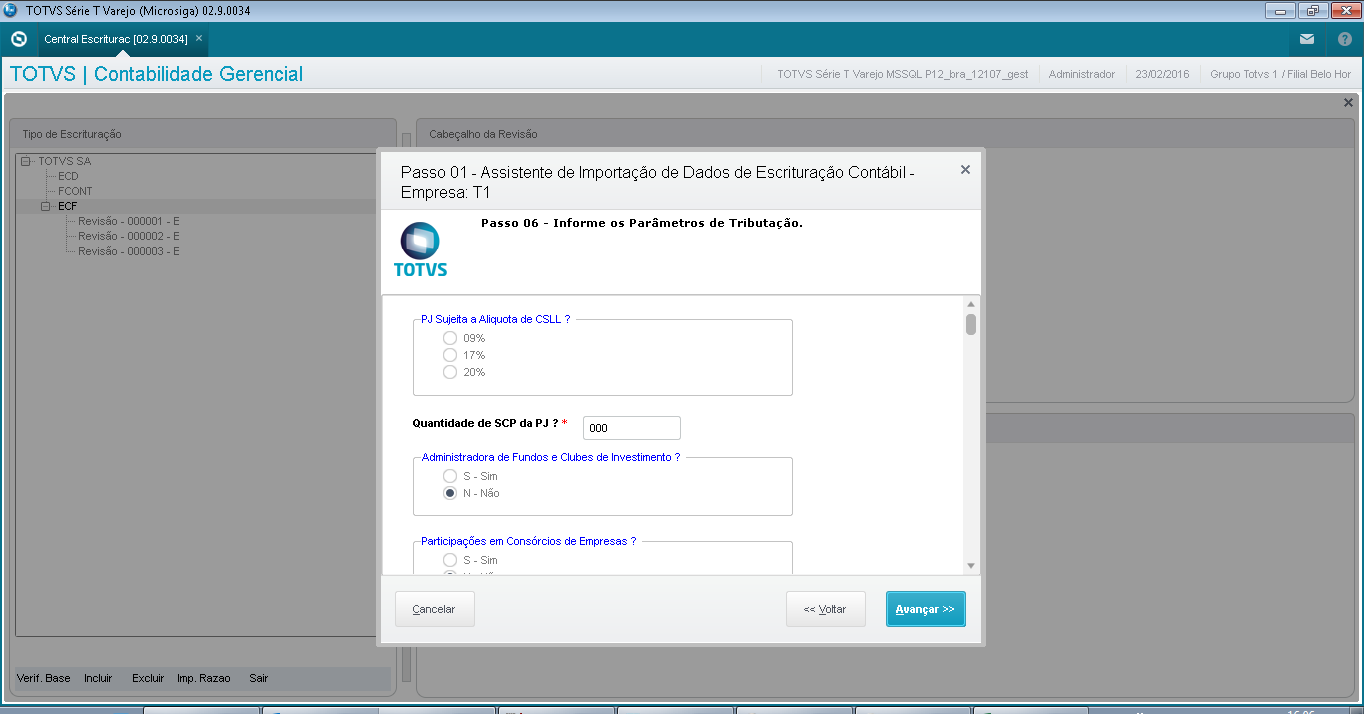Screen dimensions: 1364x714
Task: Click the dialog vertical scrollbar thumb
Action: [971, 324]
